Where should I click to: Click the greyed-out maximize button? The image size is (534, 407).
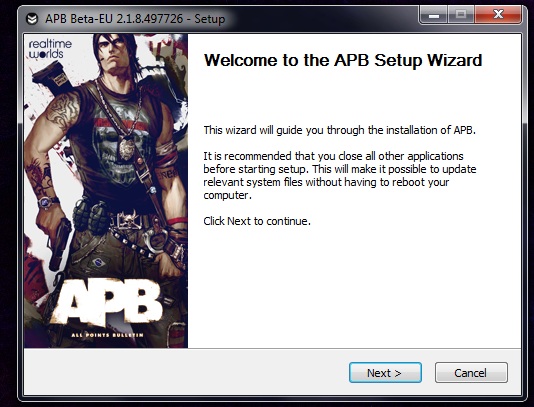(461, 15)
